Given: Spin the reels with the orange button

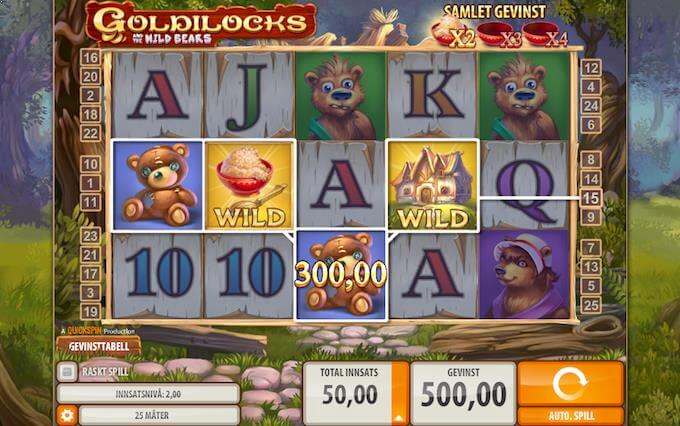Looking at the screenshot, I should (570, 383).
